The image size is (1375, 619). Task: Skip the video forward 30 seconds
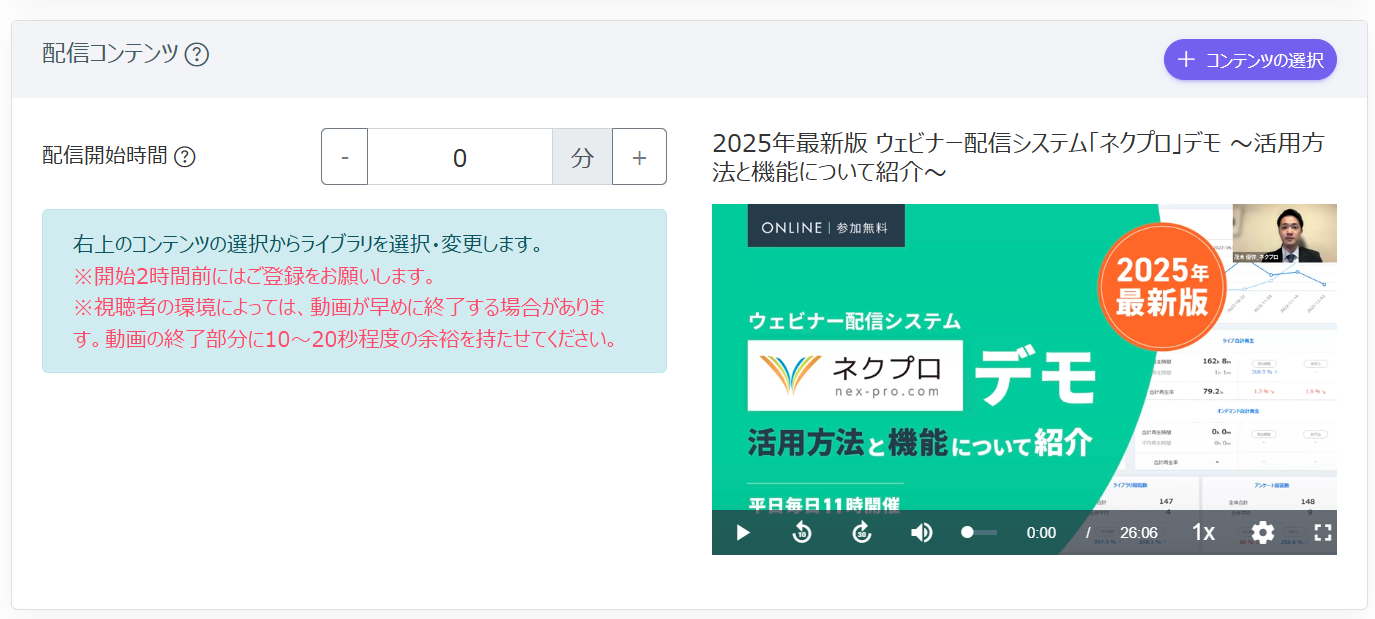tap(862, 533)
